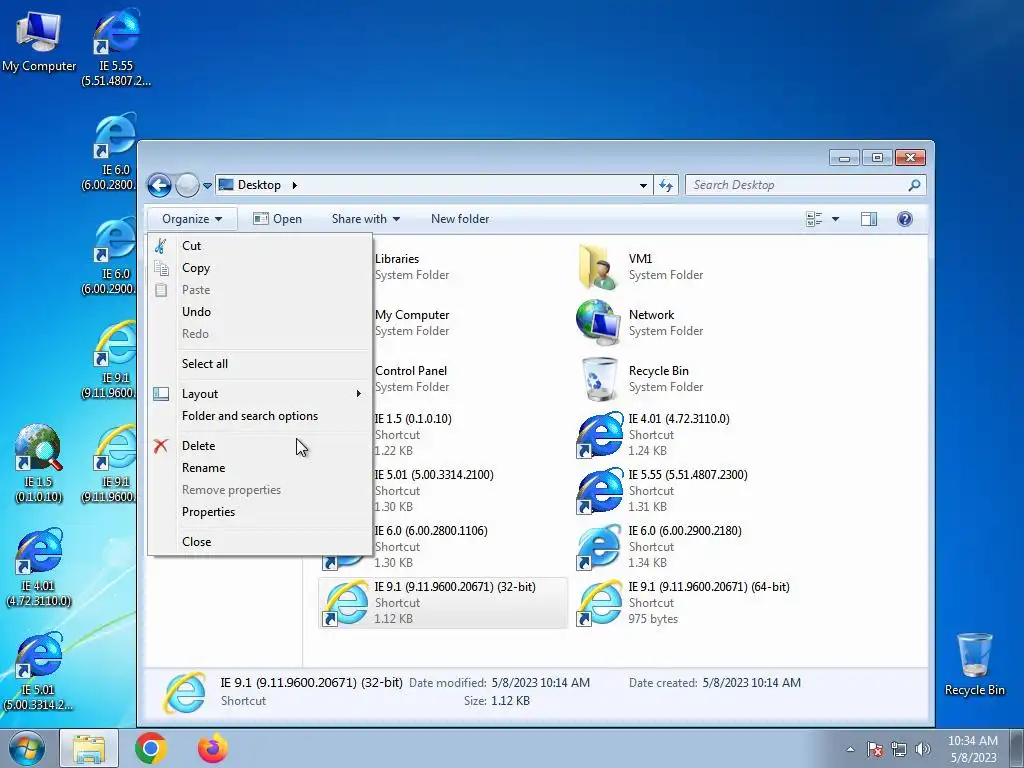Image resolution: width=1024 pixels, height=768 pixels.
Task: Click Close at the menu bottom
Action: point(260,541)
